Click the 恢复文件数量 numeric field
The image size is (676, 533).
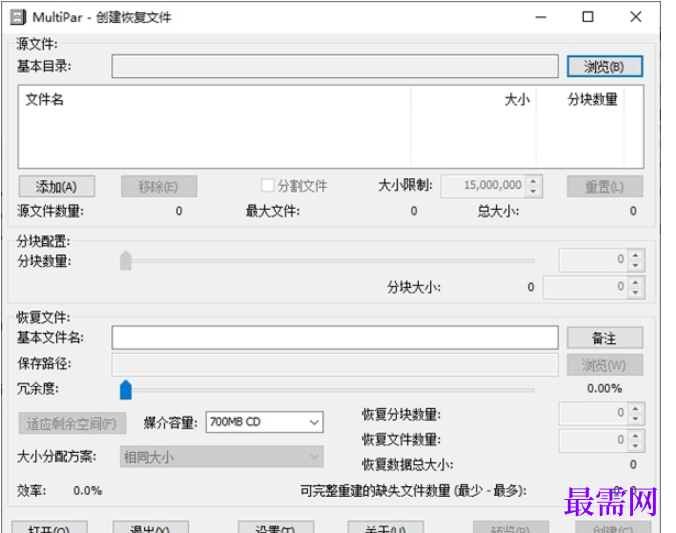593,440
